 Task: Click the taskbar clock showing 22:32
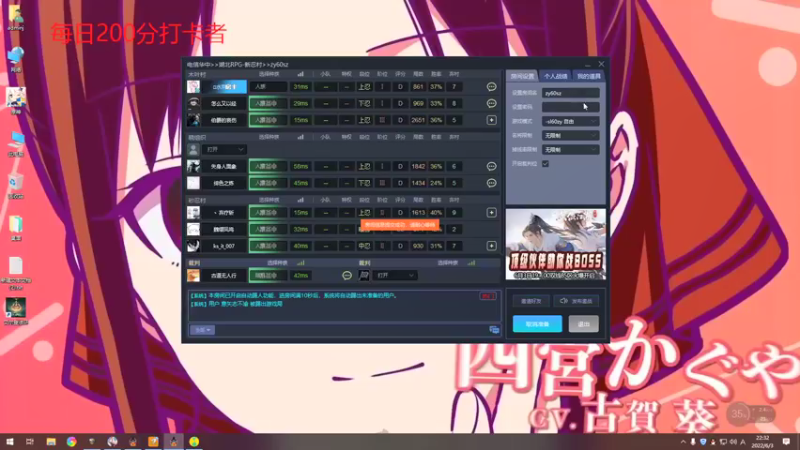point(762,441)
